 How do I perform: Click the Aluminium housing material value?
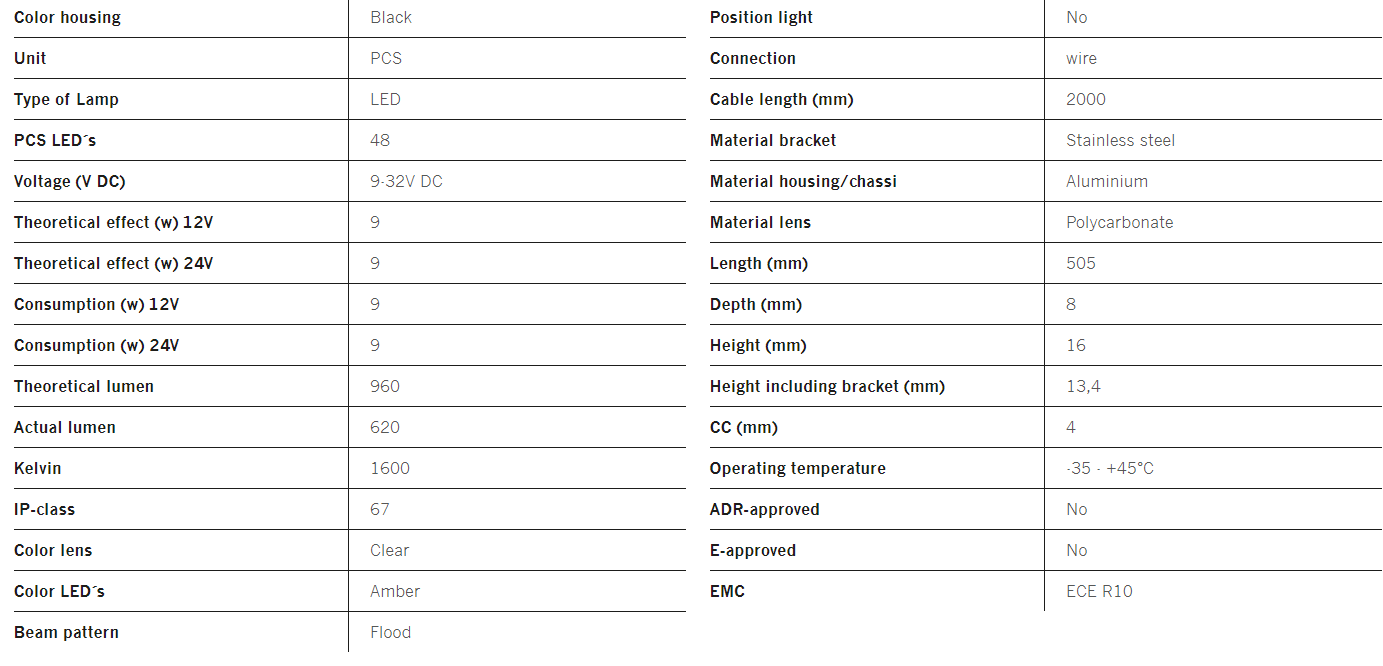(1107, 181)
